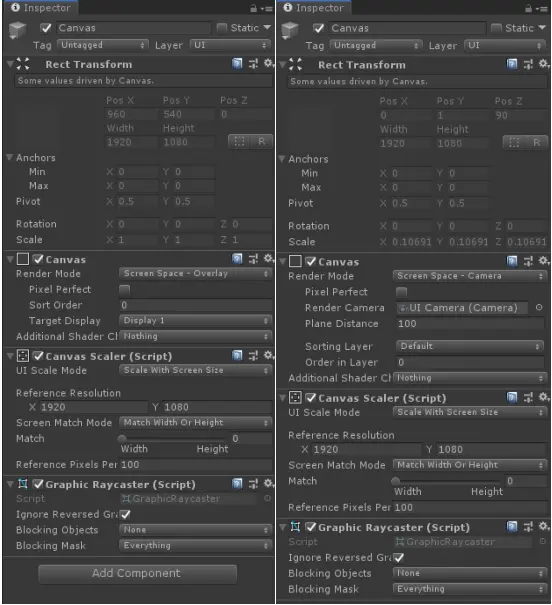Toggle the Static checkbox in left inspector
Screen dimensions: 552x605
222,28
